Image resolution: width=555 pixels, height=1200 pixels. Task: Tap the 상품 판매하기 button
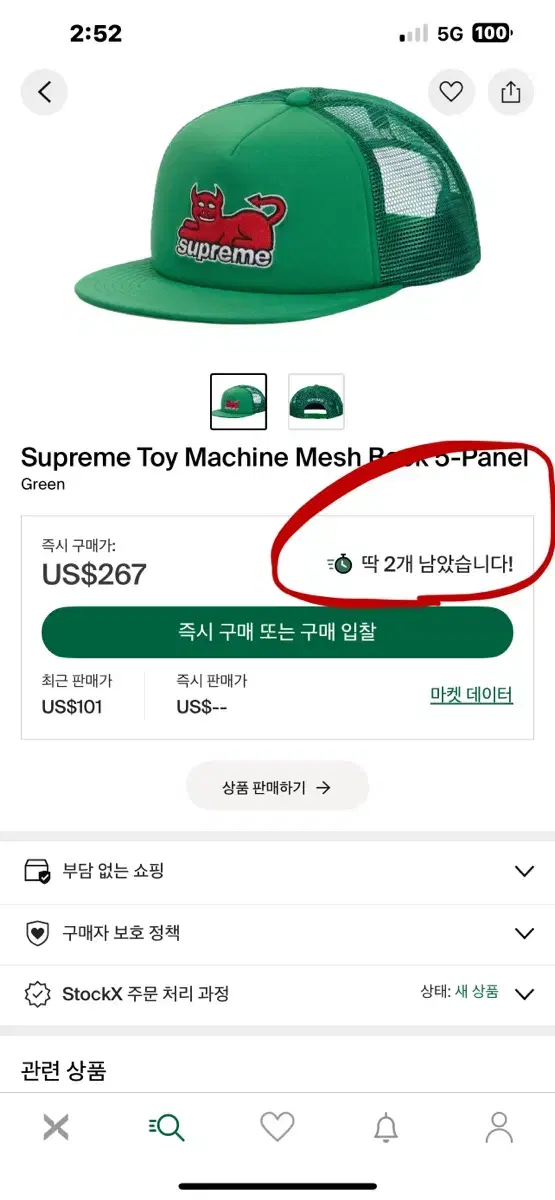[x=277, y=787]
